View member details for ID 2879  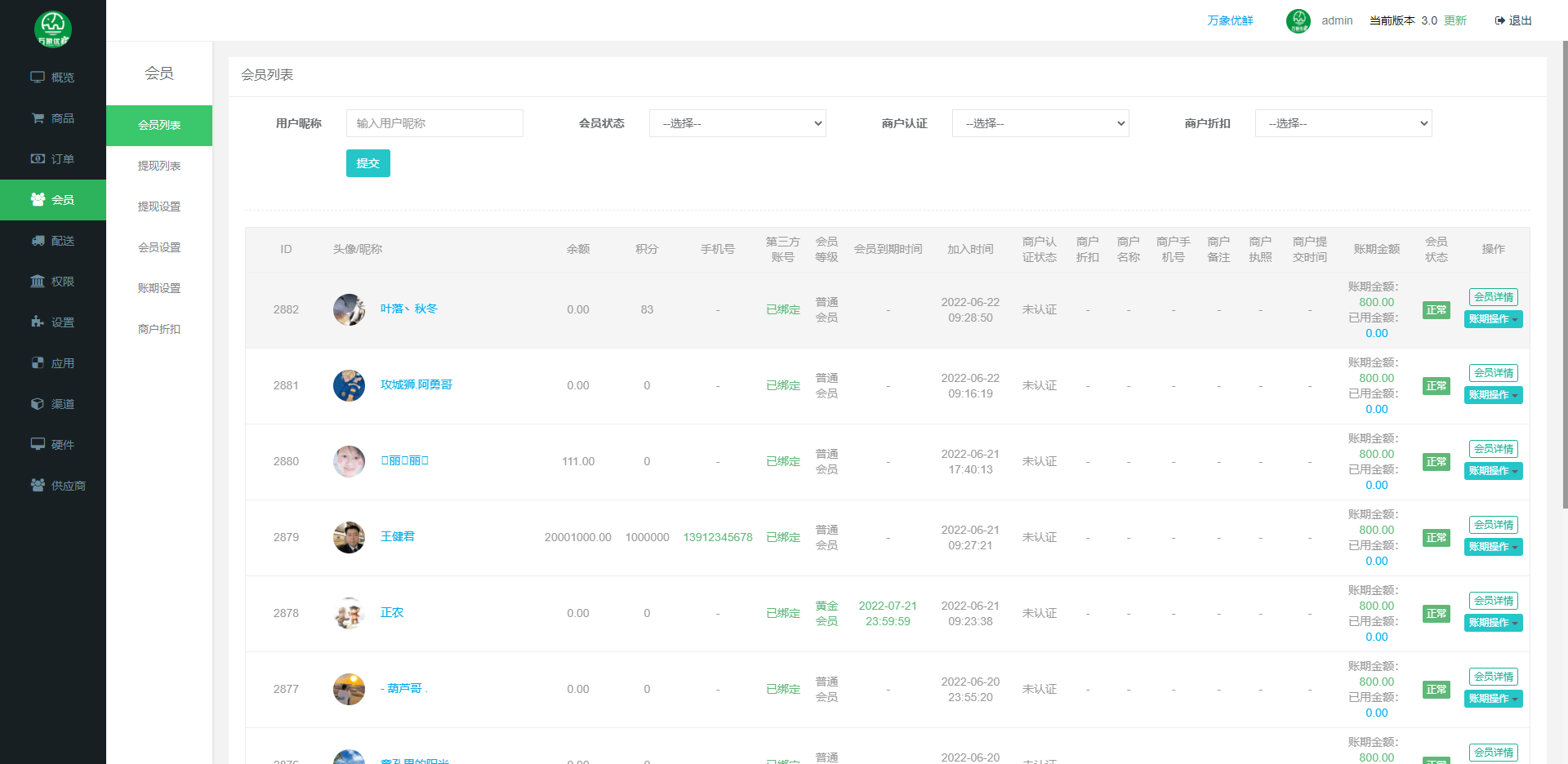[x=1493, y=525]
